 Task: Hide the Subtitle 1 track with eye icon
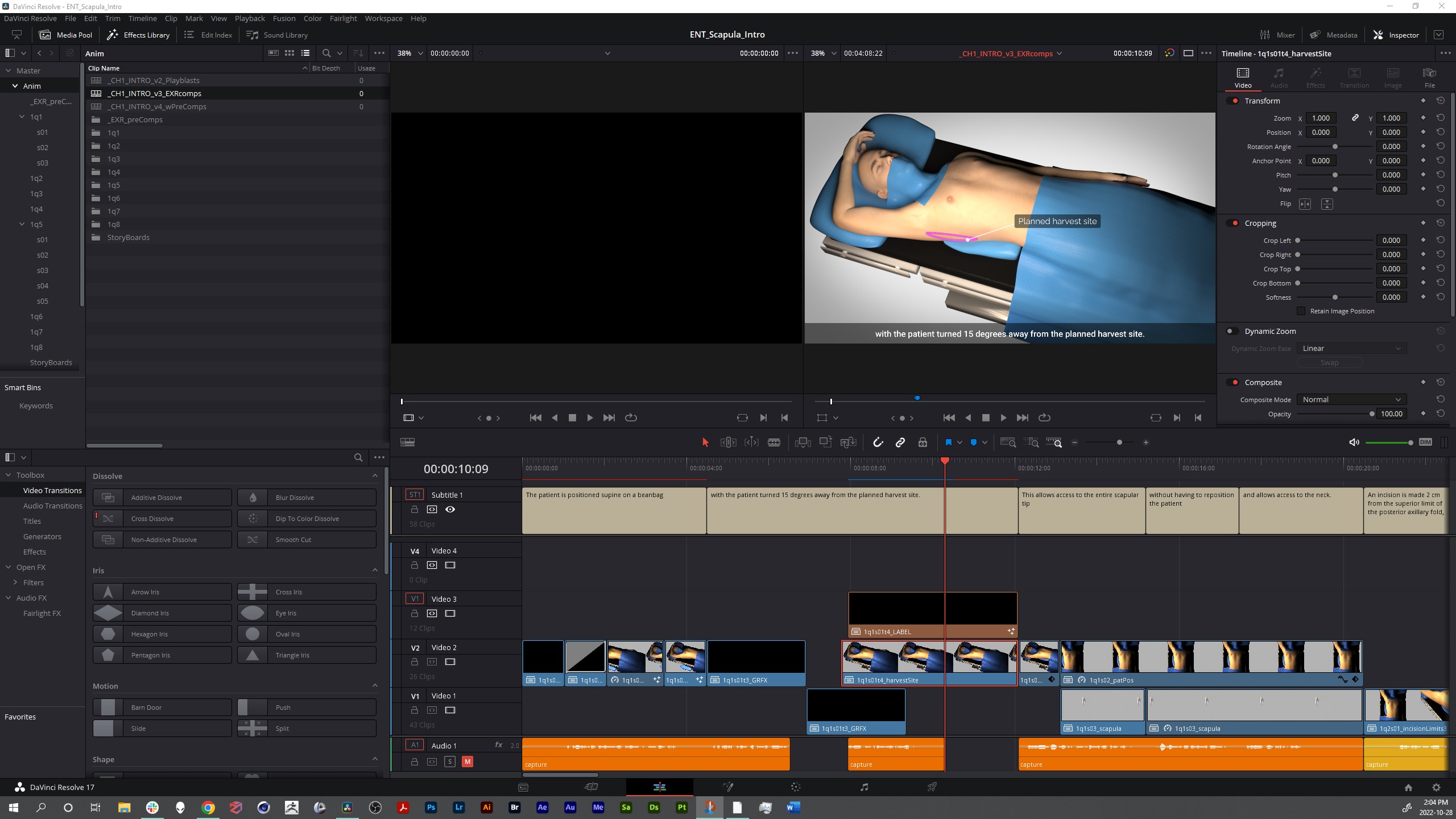point(450,510)
